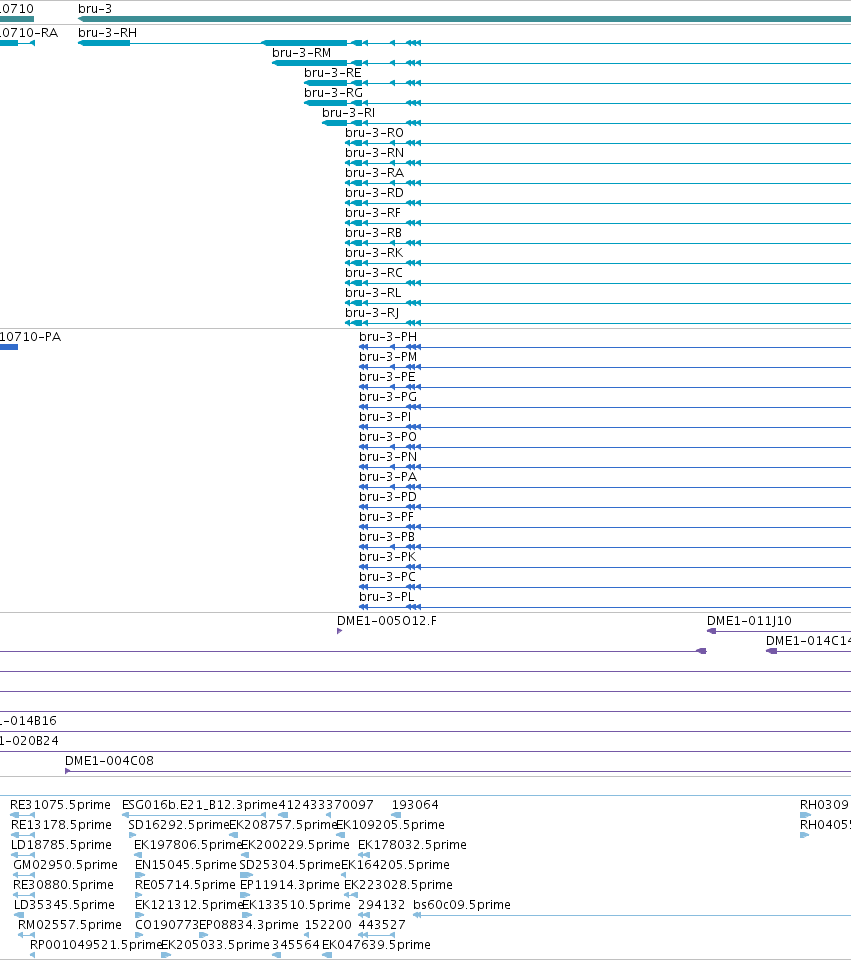Select CDS bru-3-PI
This screenshot has height=960, width=851.
[385, 417]
